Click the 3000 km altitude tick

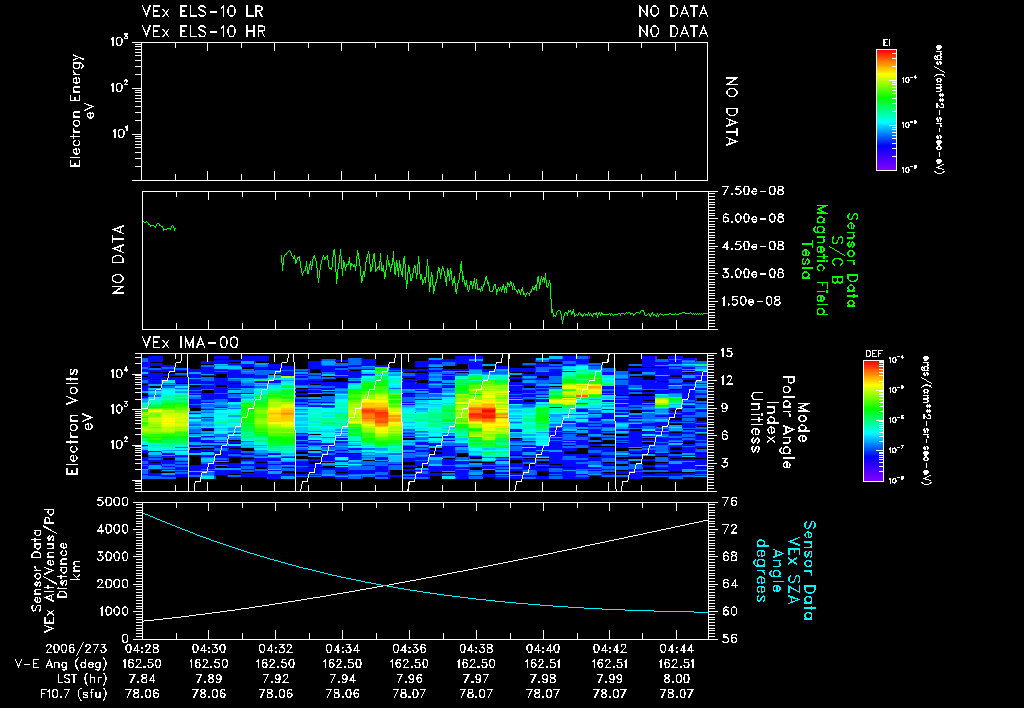tap(113, 556)
